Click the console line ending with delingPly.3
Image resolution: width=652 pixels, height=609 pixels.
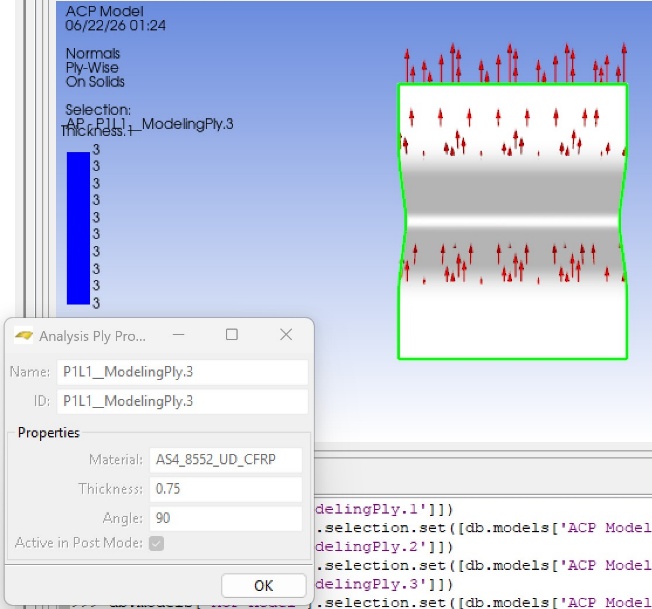pos(383,584)
